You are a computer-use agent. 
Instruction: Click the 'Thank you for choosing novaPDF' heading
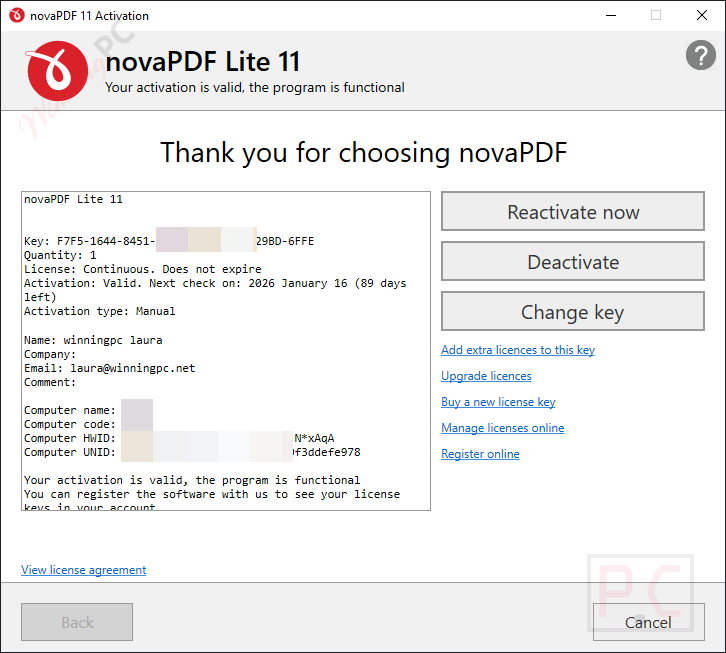point(363,152)
